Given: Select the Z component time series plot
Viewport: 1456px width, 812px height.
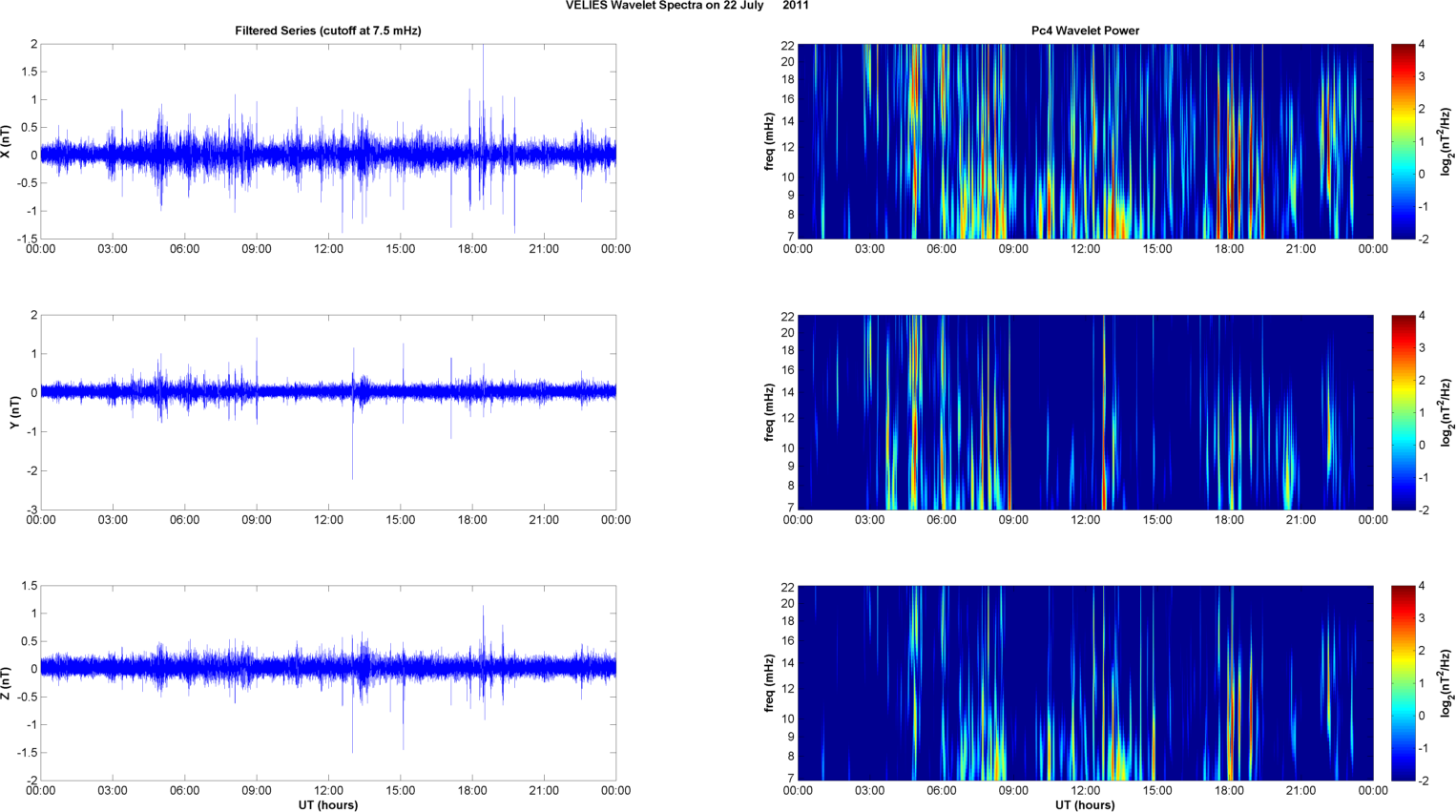Looking at the screenshot, I should pyautogui.click(x=327, y=683).
